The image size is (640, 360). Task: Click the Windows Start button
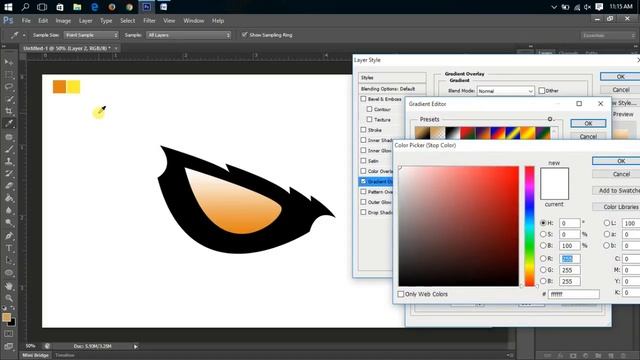tap(8, 7)
